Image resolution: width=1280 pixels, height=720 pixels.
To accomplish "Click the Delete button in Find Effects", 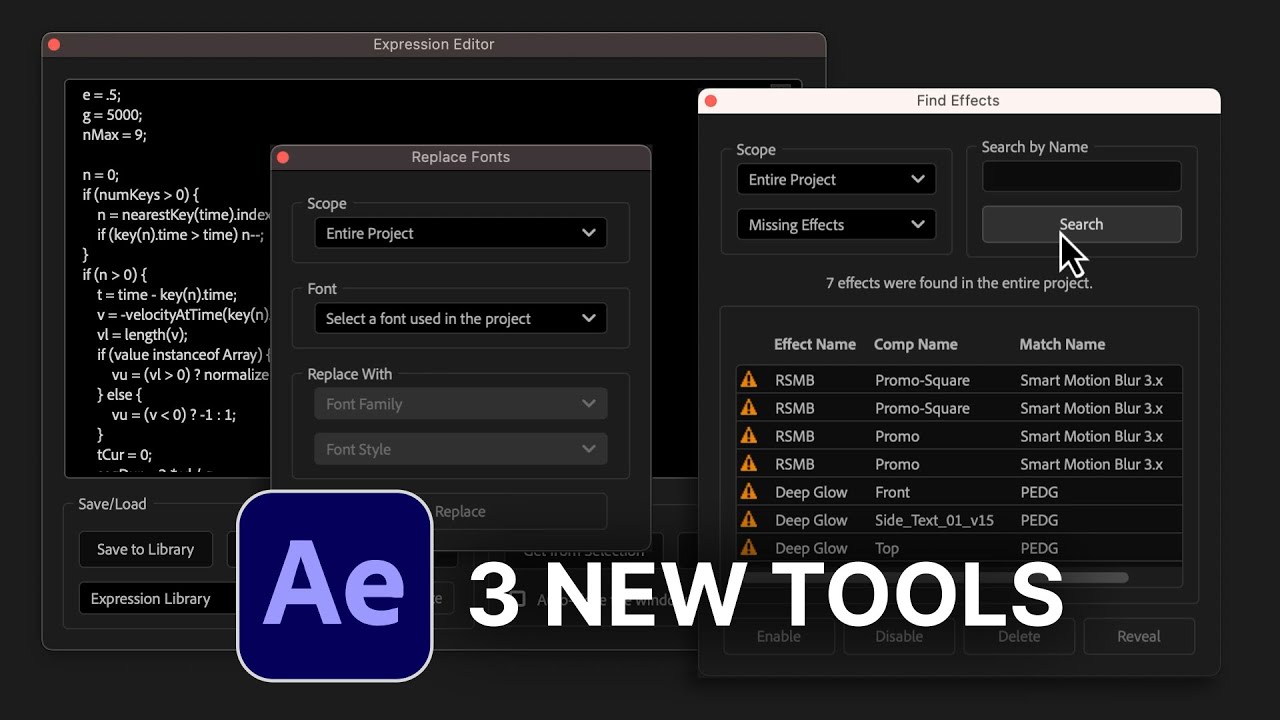I will coord(1018,636).
